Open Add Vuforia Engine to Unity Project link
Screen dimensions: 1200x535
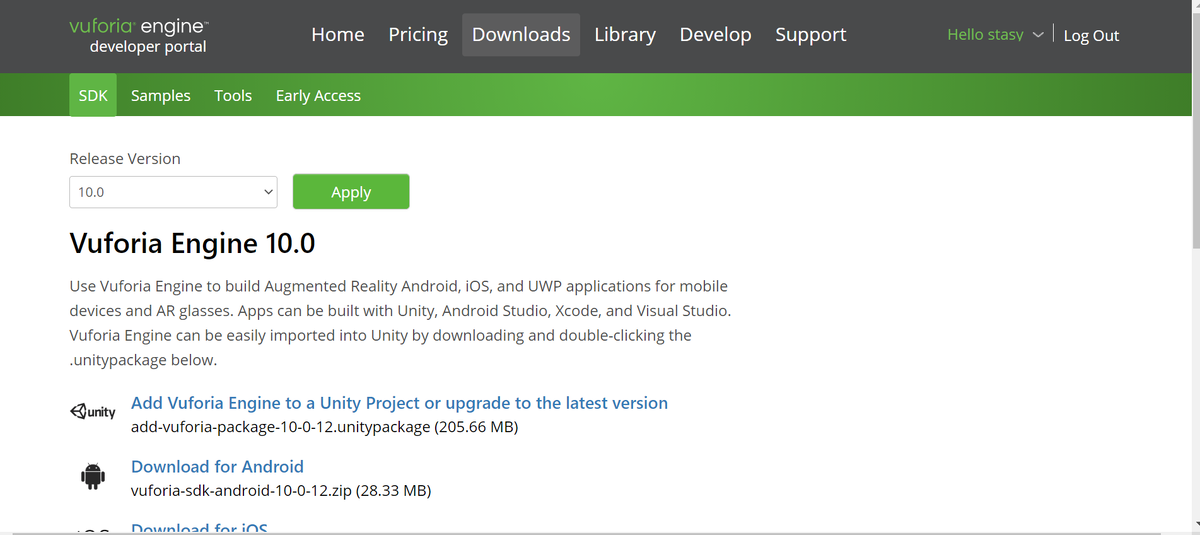coord(399,403)
